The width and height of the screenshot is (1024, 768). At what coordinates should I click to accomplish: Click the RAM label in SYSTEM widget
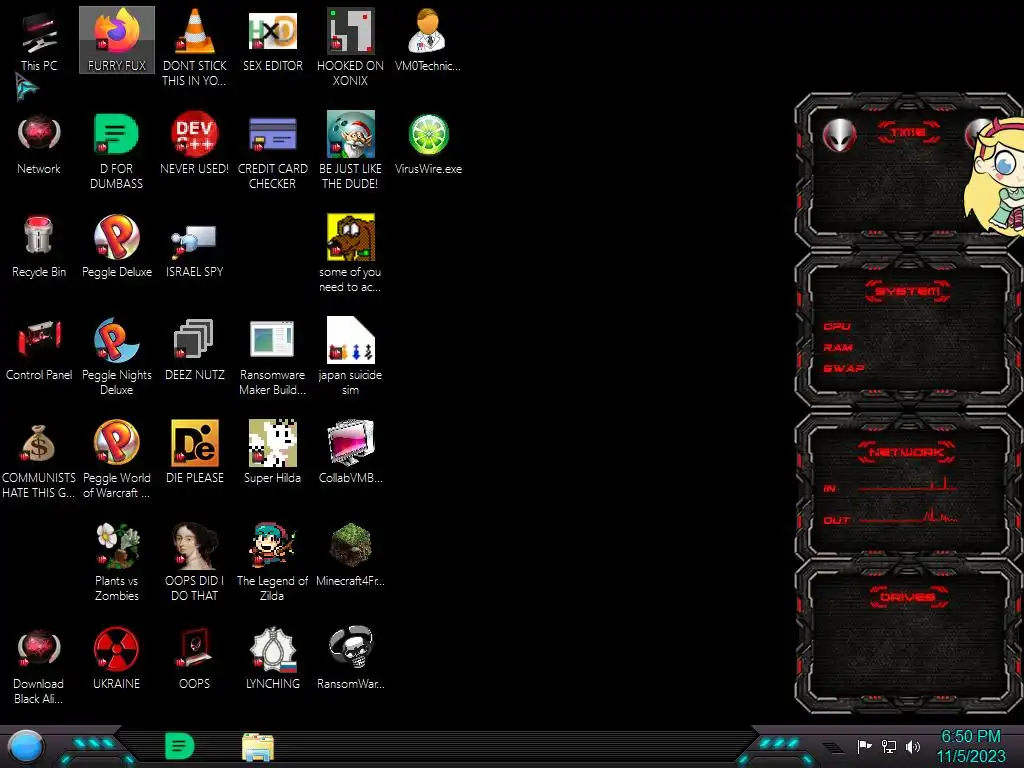coord(838,347)
